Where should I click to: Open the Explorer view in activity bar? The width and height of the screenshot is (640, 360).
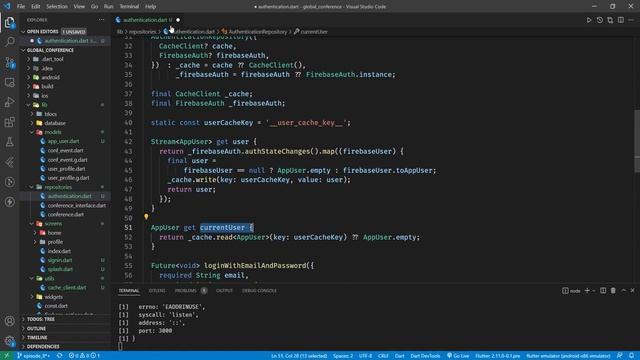(x=9, y=22)
